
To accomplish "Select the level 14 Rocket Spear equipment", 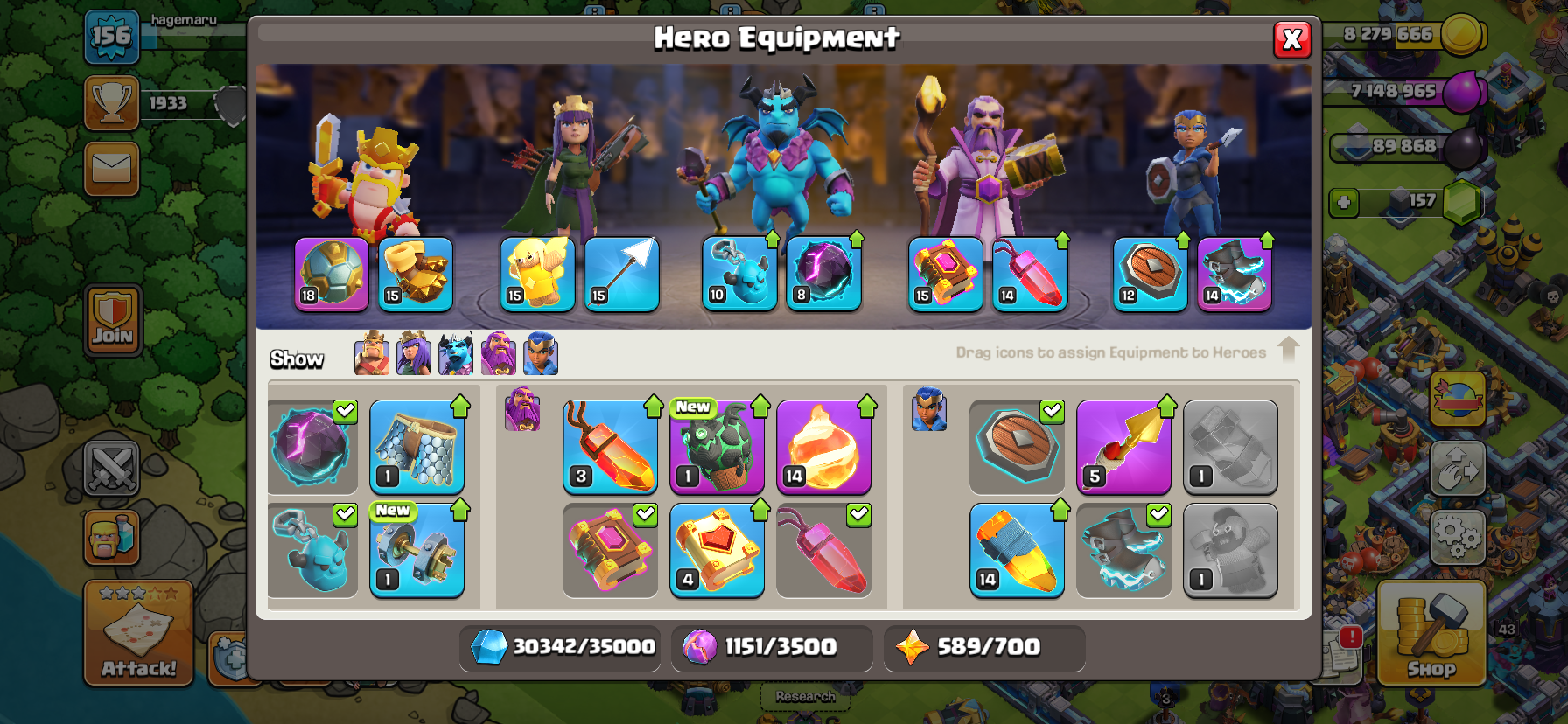I will pyautogui.click(x=1017, y=551).
